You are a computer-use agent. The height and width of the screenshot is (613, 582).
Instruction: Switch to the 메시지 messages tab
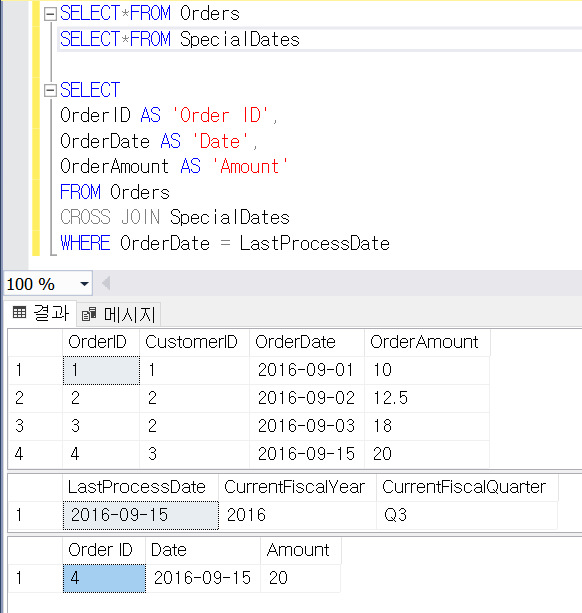pos(119,314)
